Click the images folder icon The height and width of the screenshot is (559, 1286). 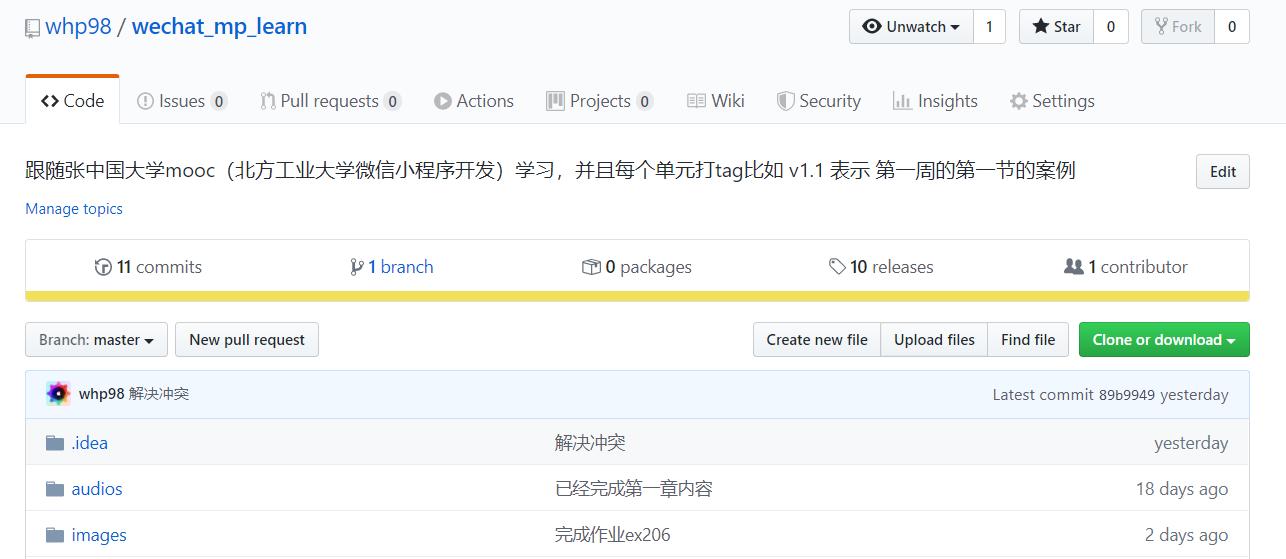(55, 535)
